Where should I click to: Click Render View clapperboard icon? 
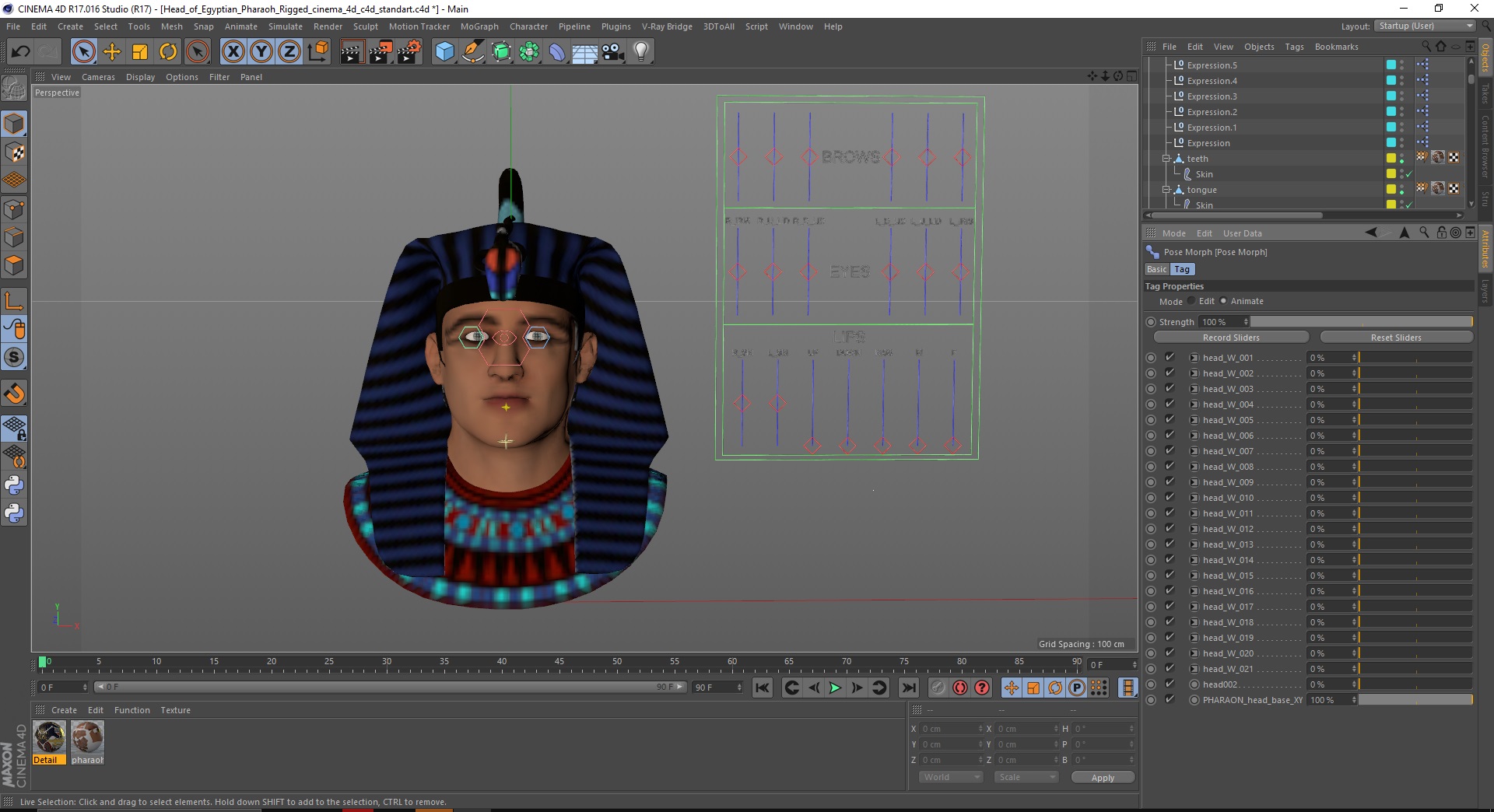(352, 52)
